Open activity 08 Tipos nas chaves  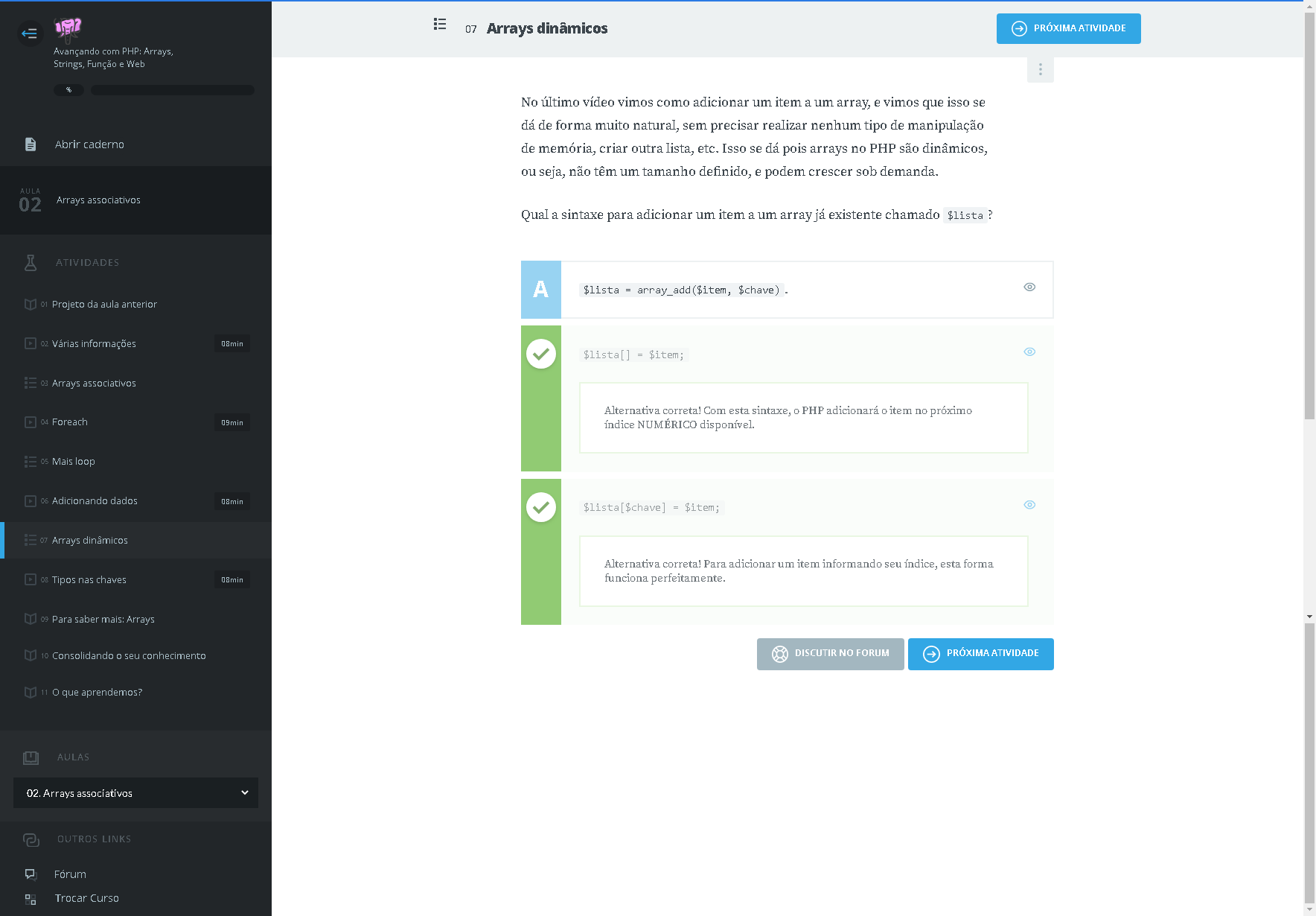[89, 580]
